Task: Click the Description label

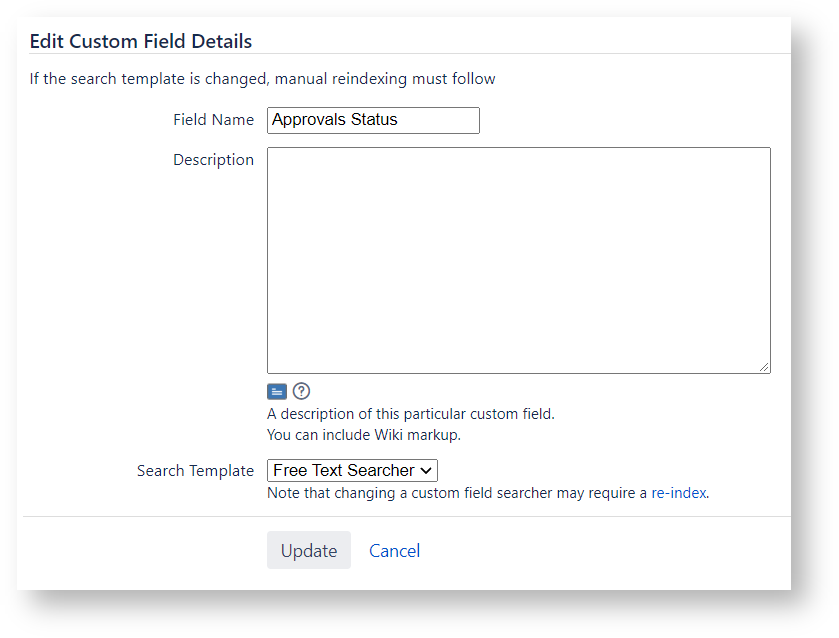Action: click(213, 160)
